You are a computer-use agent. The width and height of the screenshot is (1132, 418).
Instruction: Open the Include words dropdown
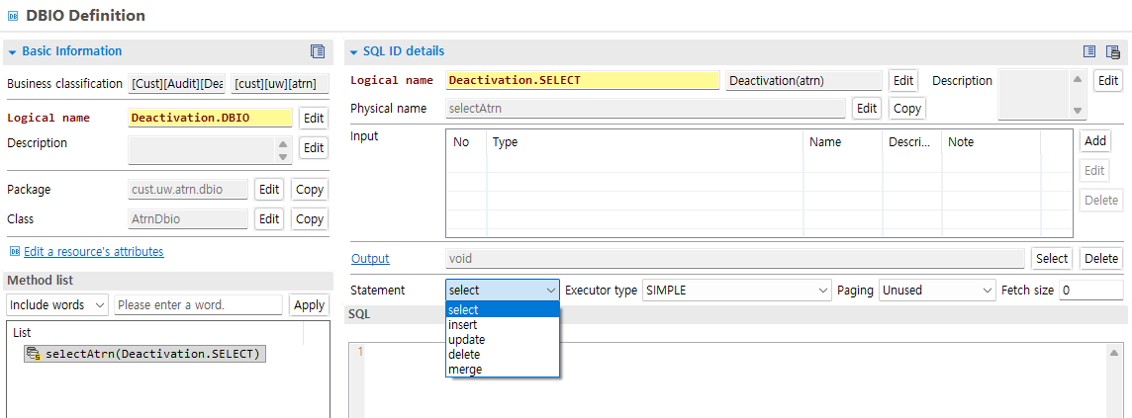click(58, 305)
